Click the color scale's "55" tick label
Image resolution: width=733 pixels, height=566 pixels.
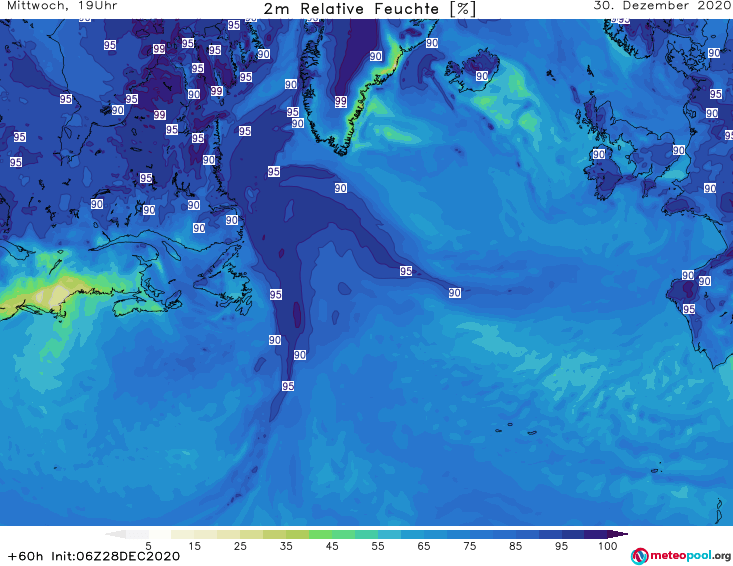click(378, 546)
